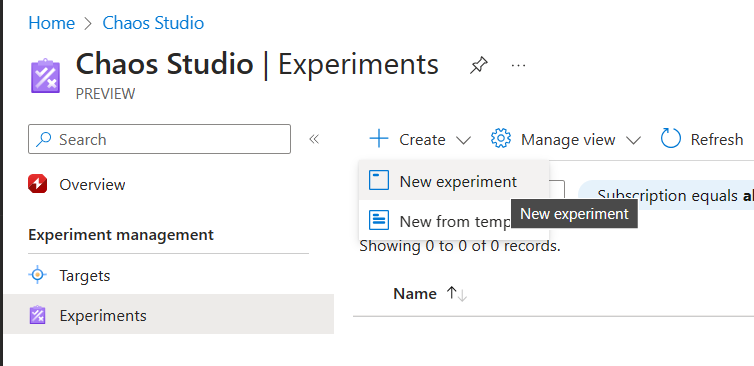Image resolution: width=754 pixels, height=366 pixels.
Task: Click the Targets crosshair icon
Action: tap(38, 275)
